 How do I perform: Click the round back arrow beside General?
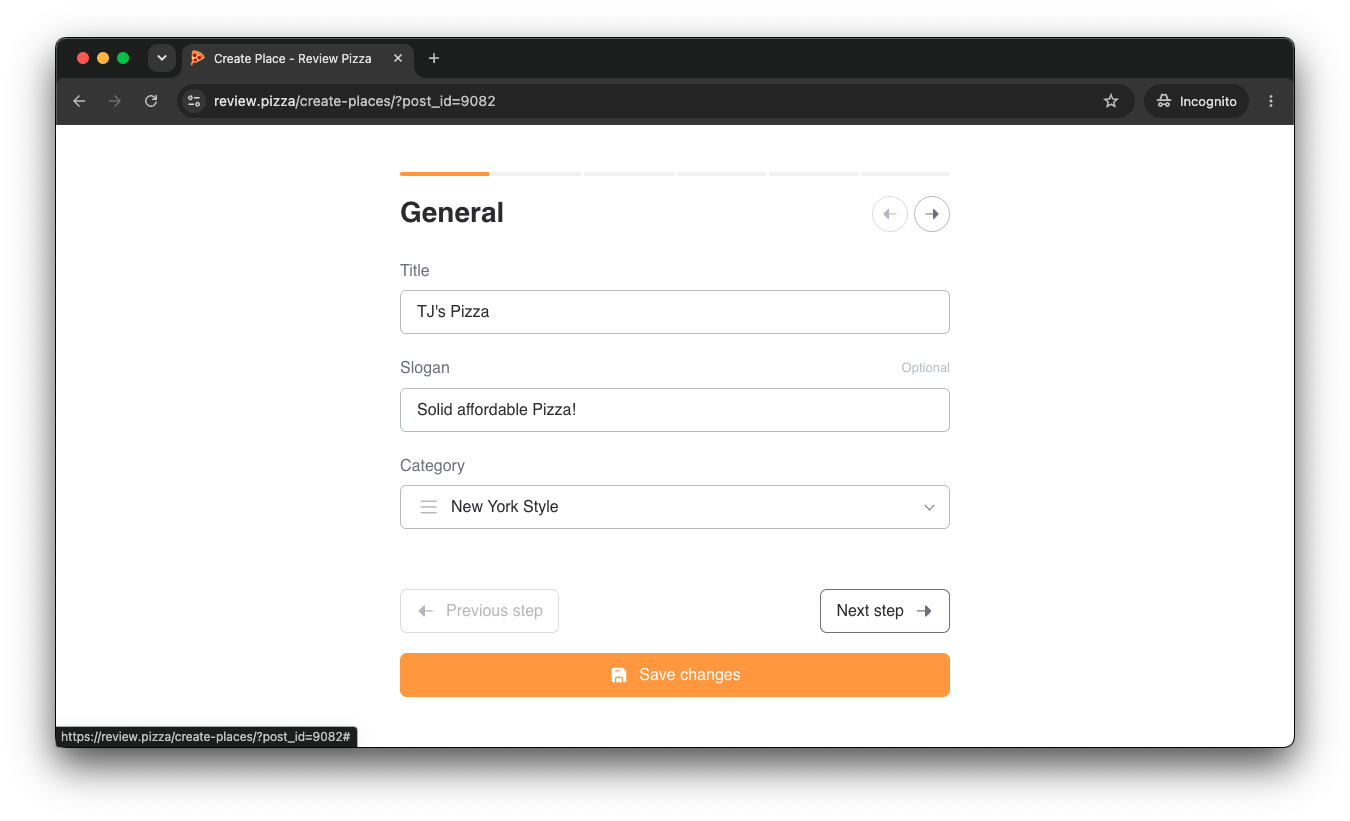(890, 214)
